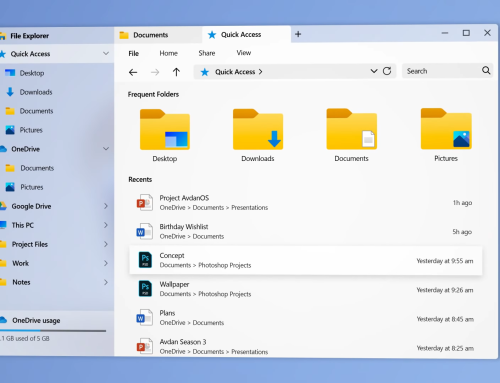
Task: Select the Concept recent file row
Action: tap(306, 260)
